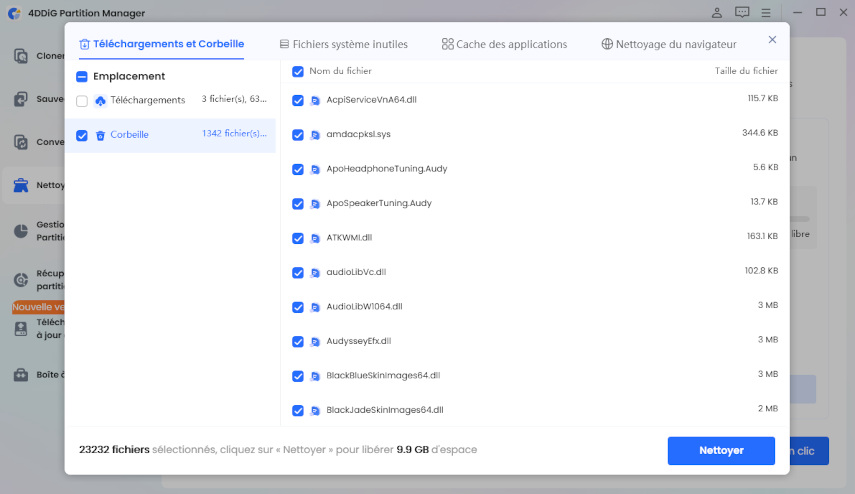Uncheck ApoSpeakerTuning.Audy checkbox

coord(298,204)
